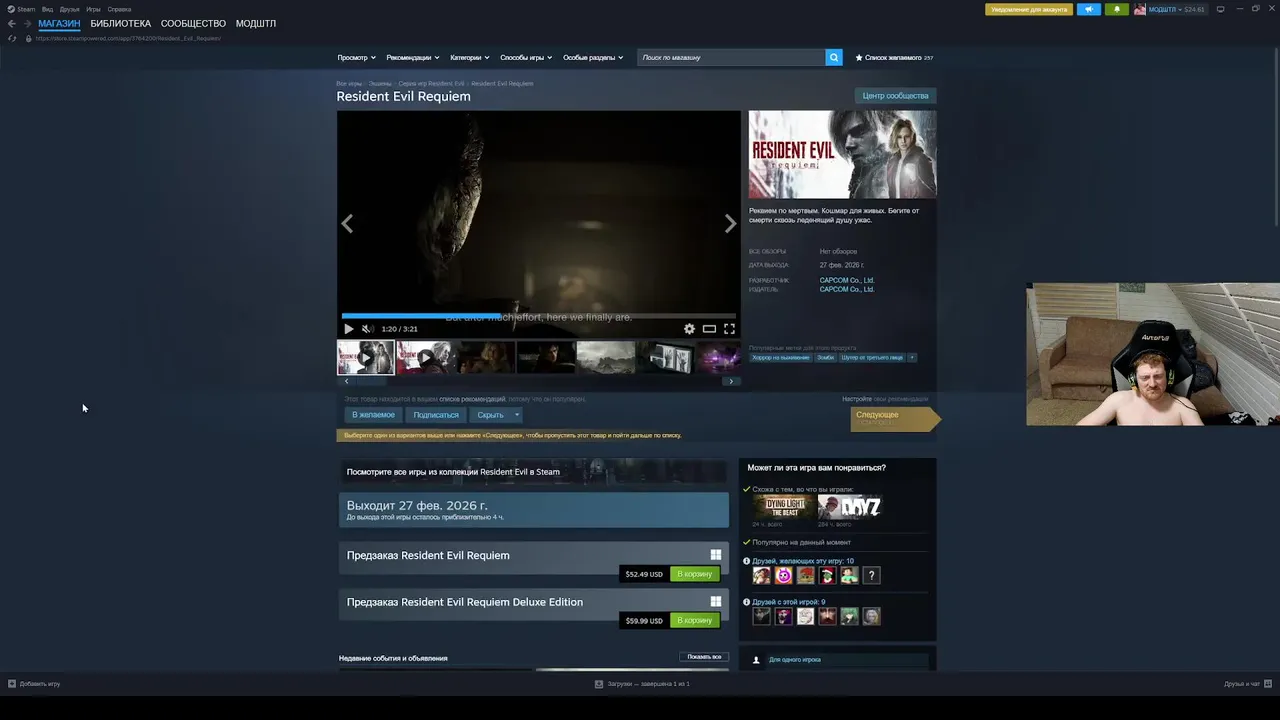
Task: Open the Особые разделы dropdown
Action: (593, 58)
